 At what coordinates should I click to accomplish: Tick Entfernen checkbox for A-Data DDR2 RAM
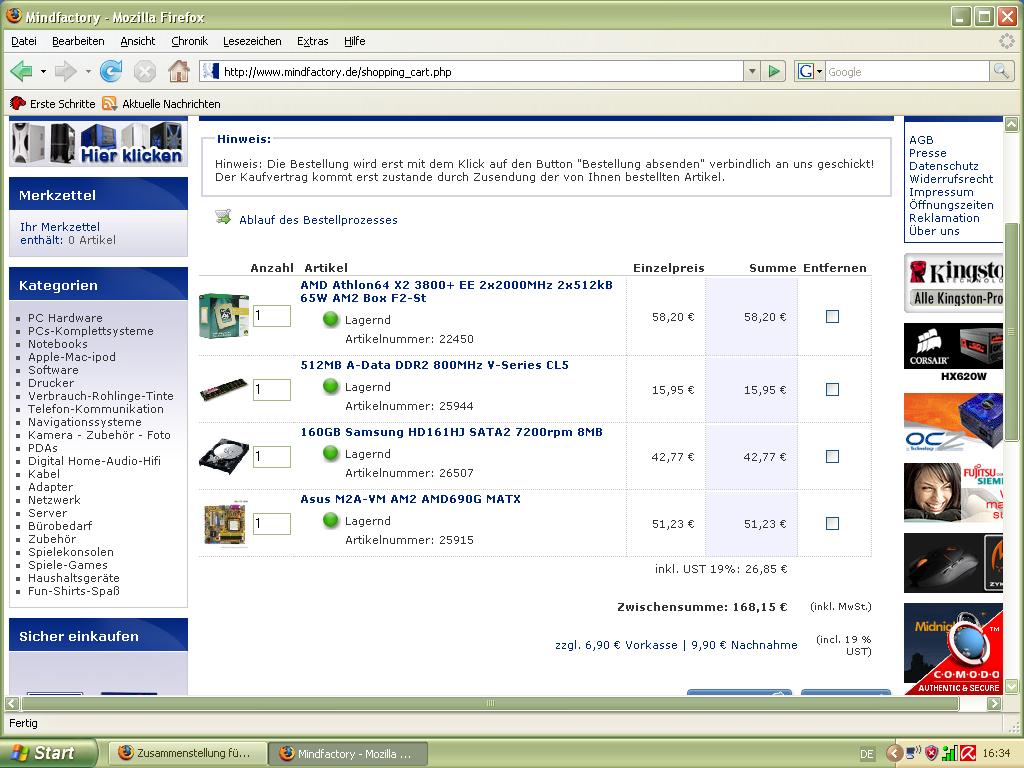pyautogui.click(x=832, y=389)
